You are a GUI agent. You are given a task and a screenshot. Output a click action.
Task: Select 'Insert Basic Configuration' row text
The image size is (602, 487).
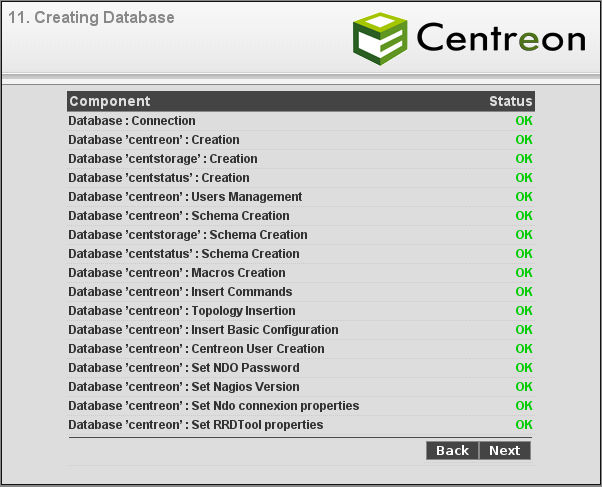(x=203, y=330)
